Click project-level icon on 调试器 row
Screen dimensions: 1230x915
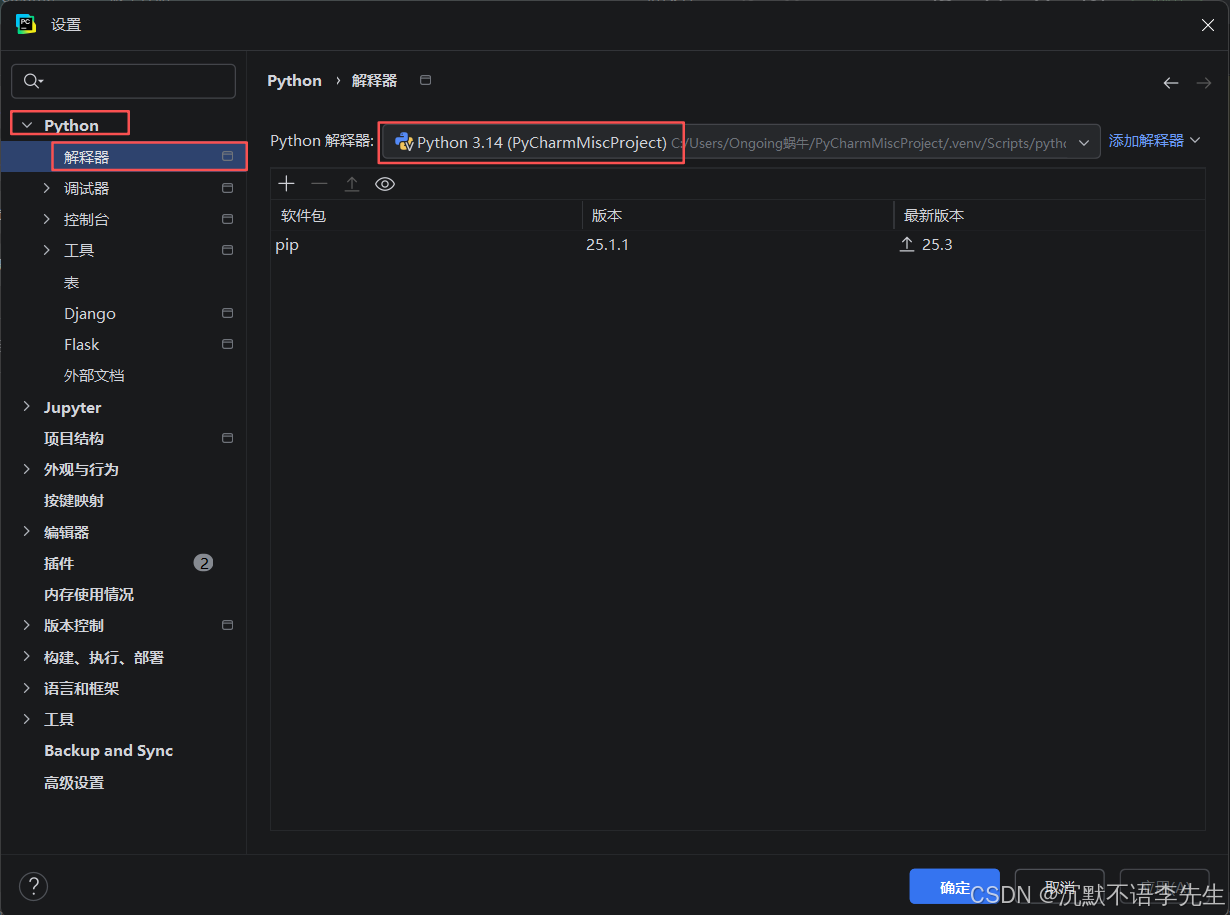(227, 188)
